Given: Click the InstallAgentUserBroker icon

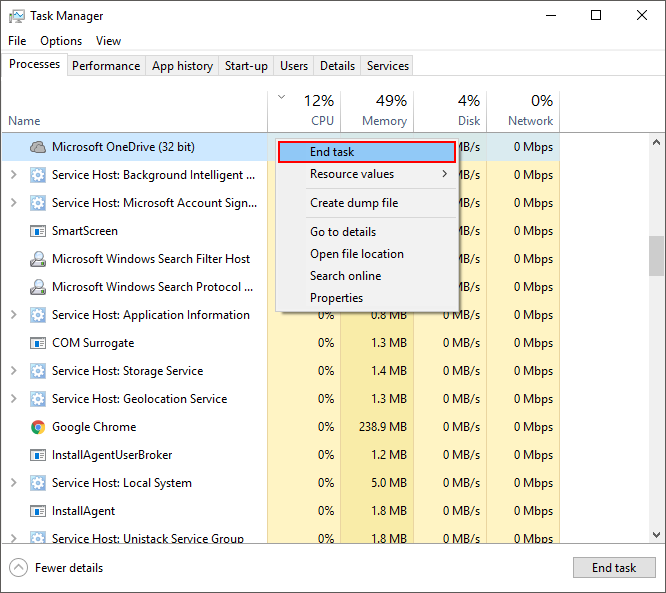Looking at the screenshot, I should [x=38, y=455].
